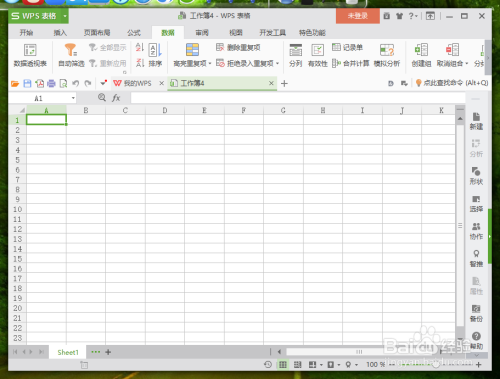Switch to the 视图 ribbon tab

pos(236,33)
